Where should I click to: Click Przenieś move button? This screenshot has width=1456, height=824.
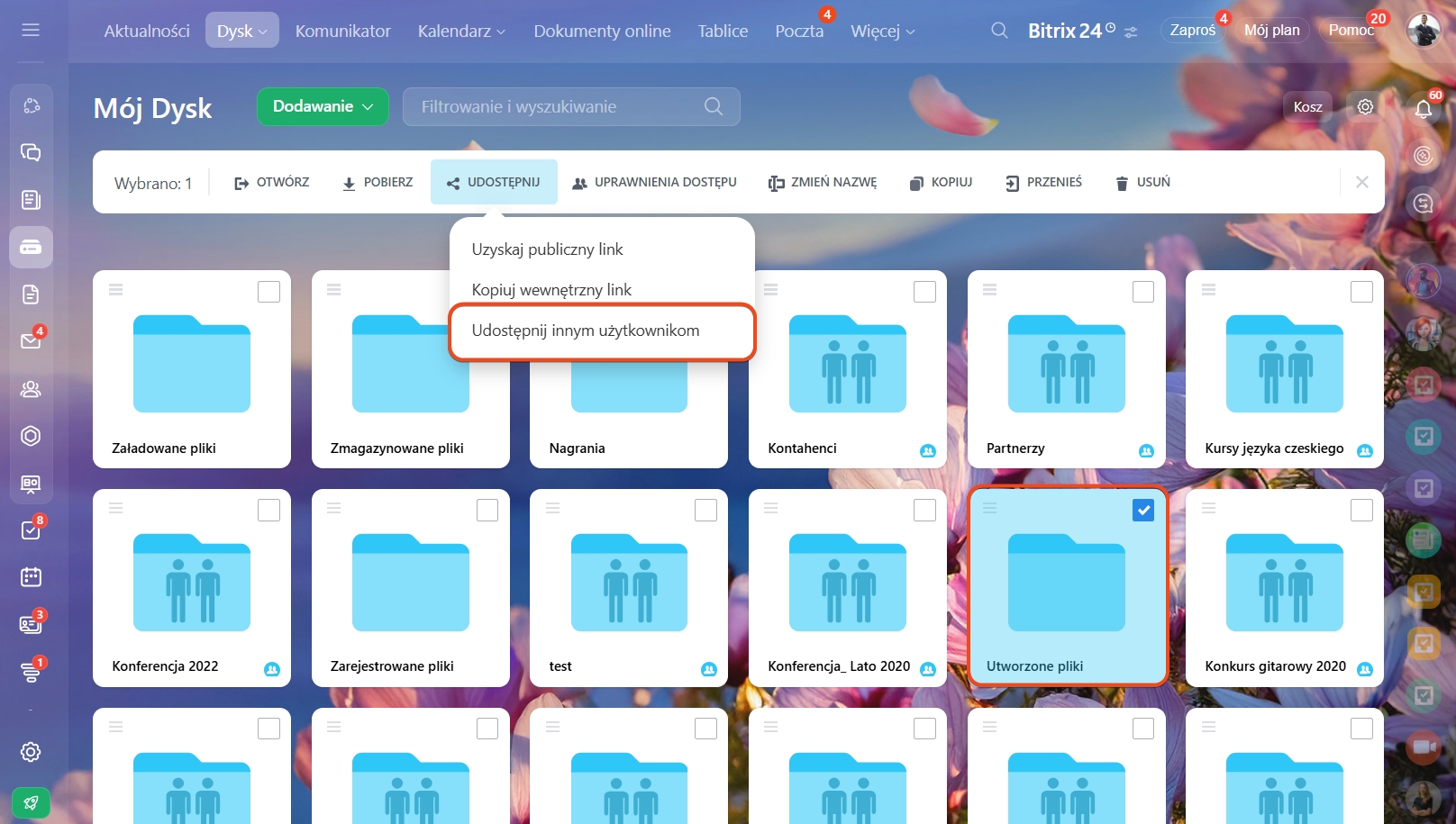tap(1044, 182)
